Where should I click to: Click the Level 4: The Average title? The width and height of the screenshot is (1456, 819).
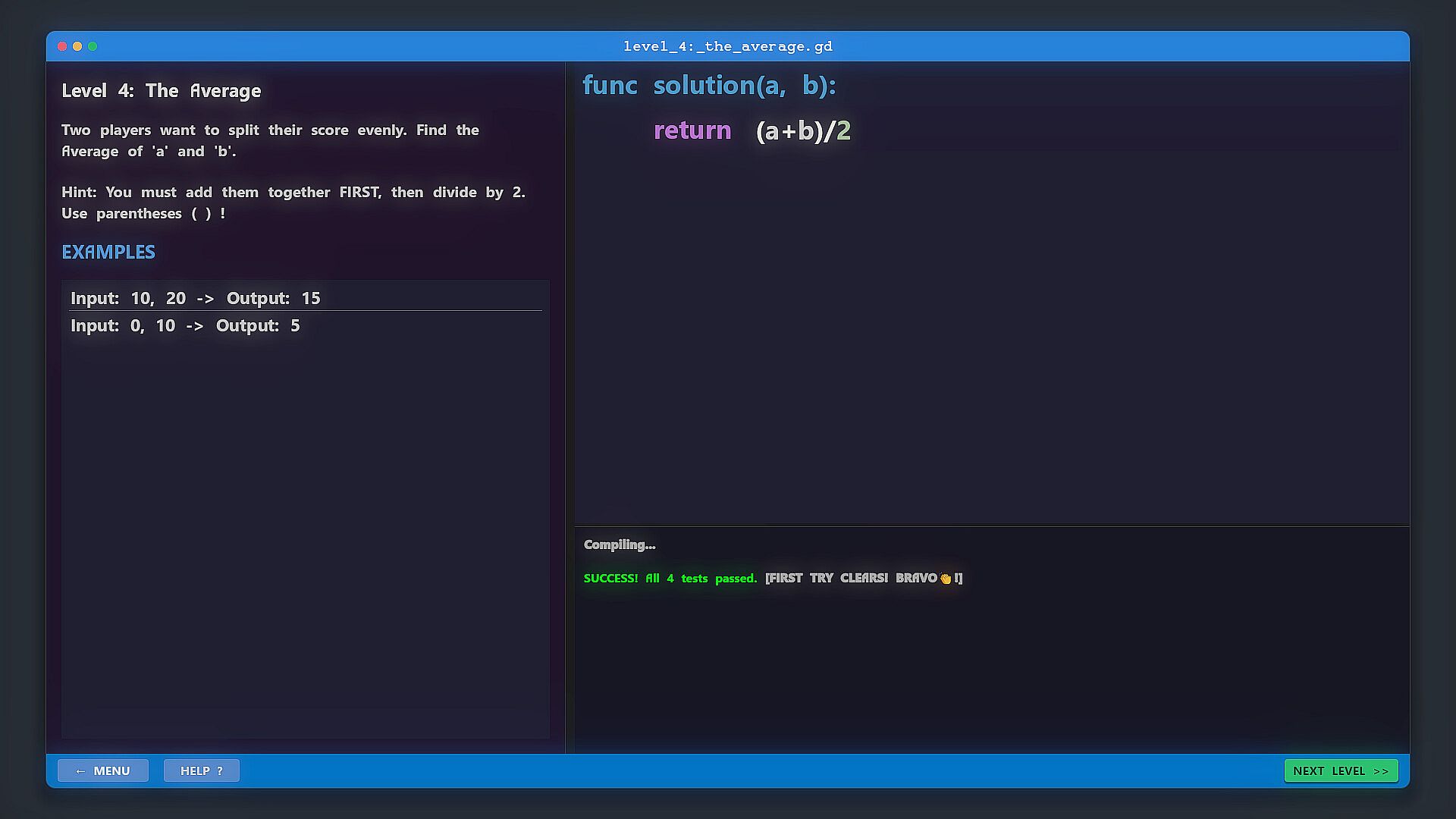coord(161,91)
